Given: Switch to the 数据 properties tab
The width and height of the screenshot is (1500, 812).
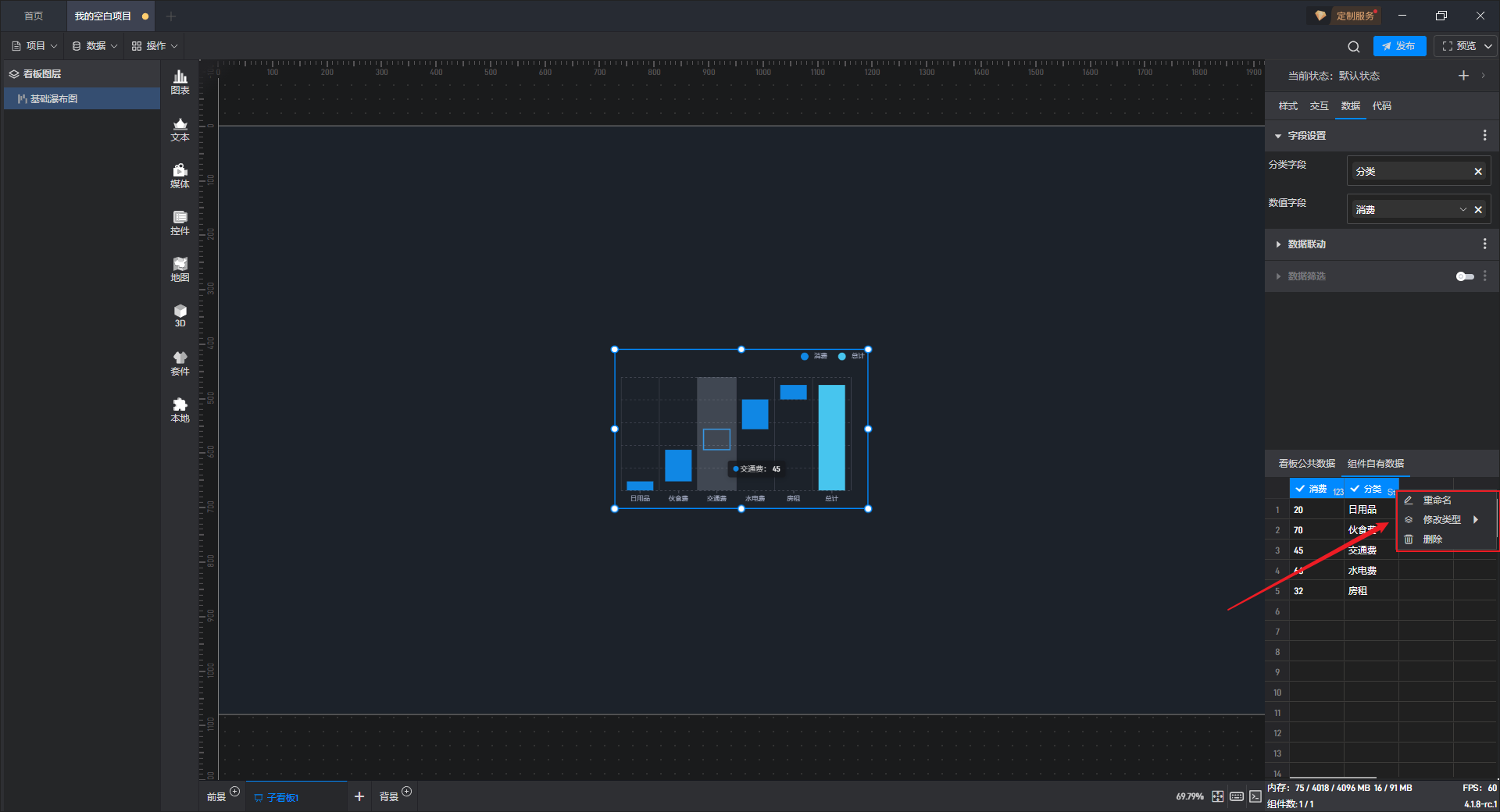Looking at the screenshot, I should (x=1350, y=106).
